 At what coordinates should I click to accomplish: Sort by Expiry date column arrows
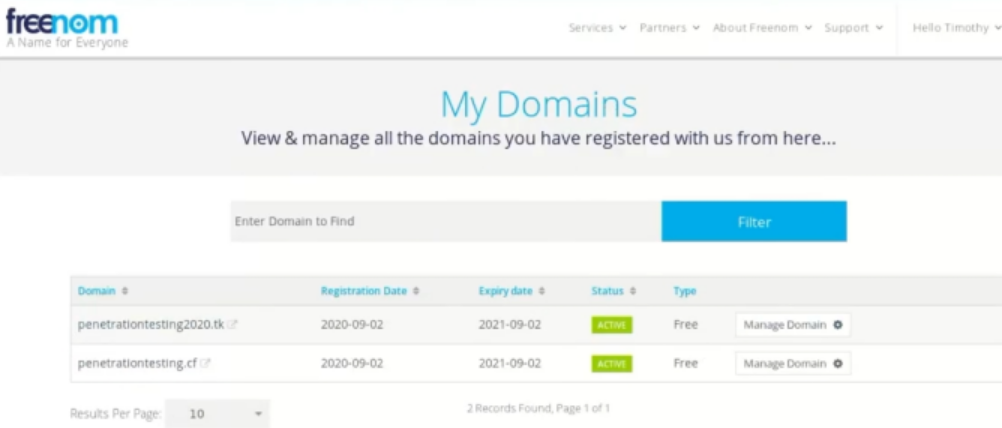[x=541, y=291]
